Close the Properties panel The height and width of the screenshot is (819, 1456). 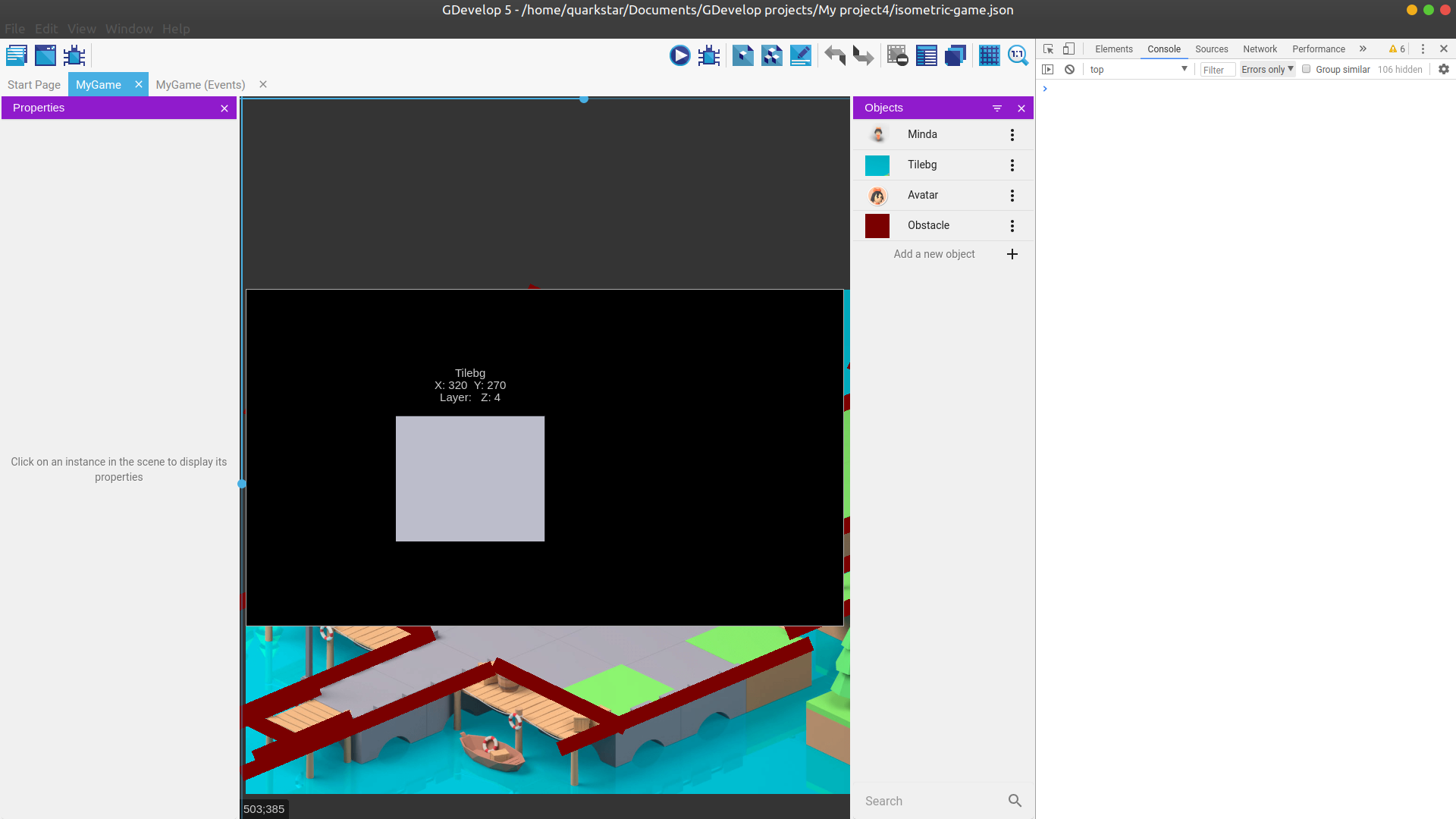coord(224,108)
